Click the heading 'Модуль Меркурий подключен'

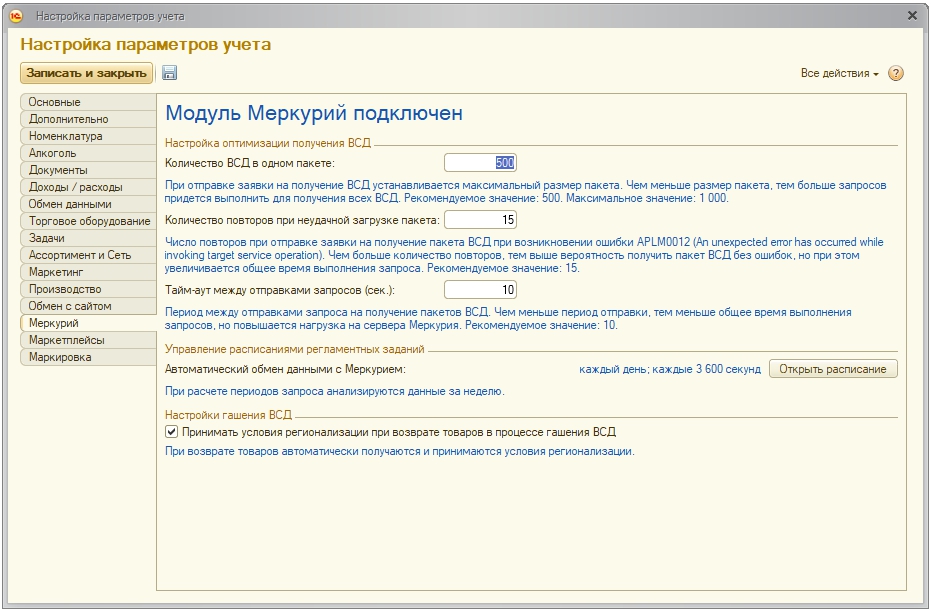pyautogui.click(x=314, y=113)
